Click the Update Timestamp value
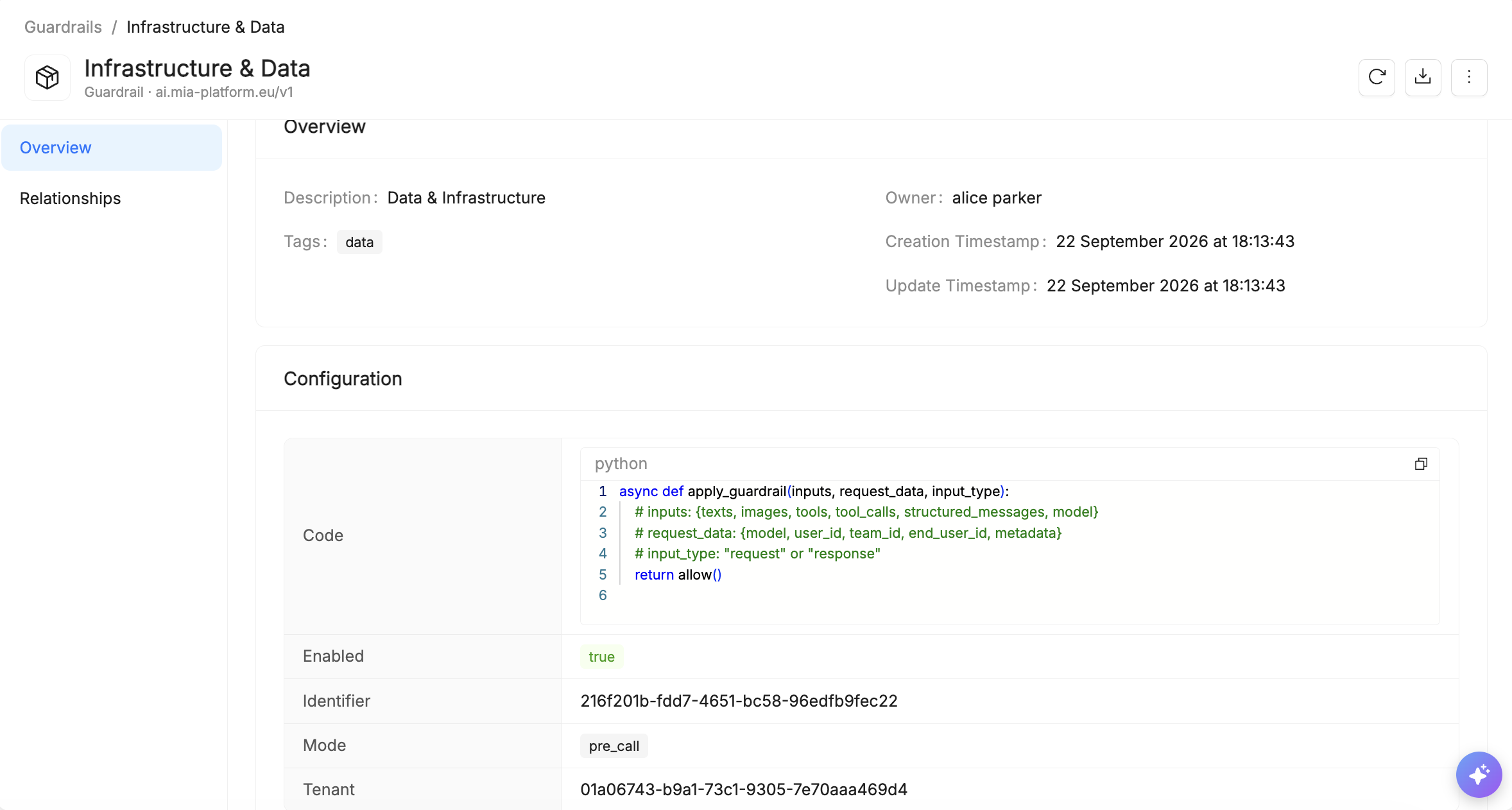This screenshot has width=1512, height=810. [1165, 286]
